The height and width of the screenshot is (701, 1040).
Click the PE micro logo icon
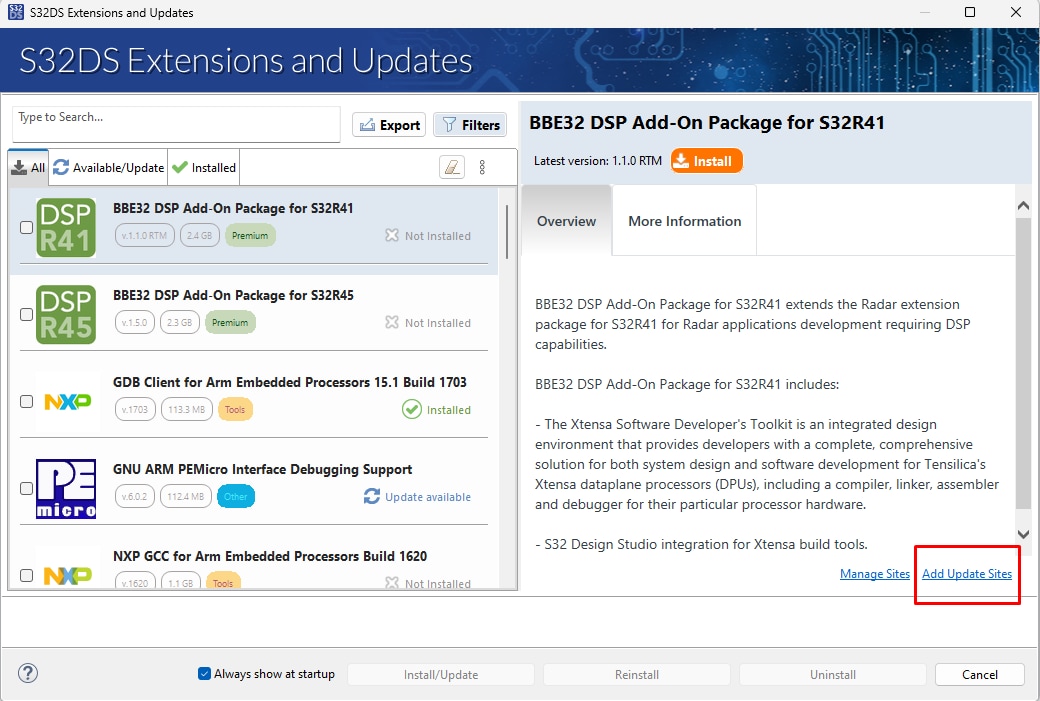click(66, 488)
